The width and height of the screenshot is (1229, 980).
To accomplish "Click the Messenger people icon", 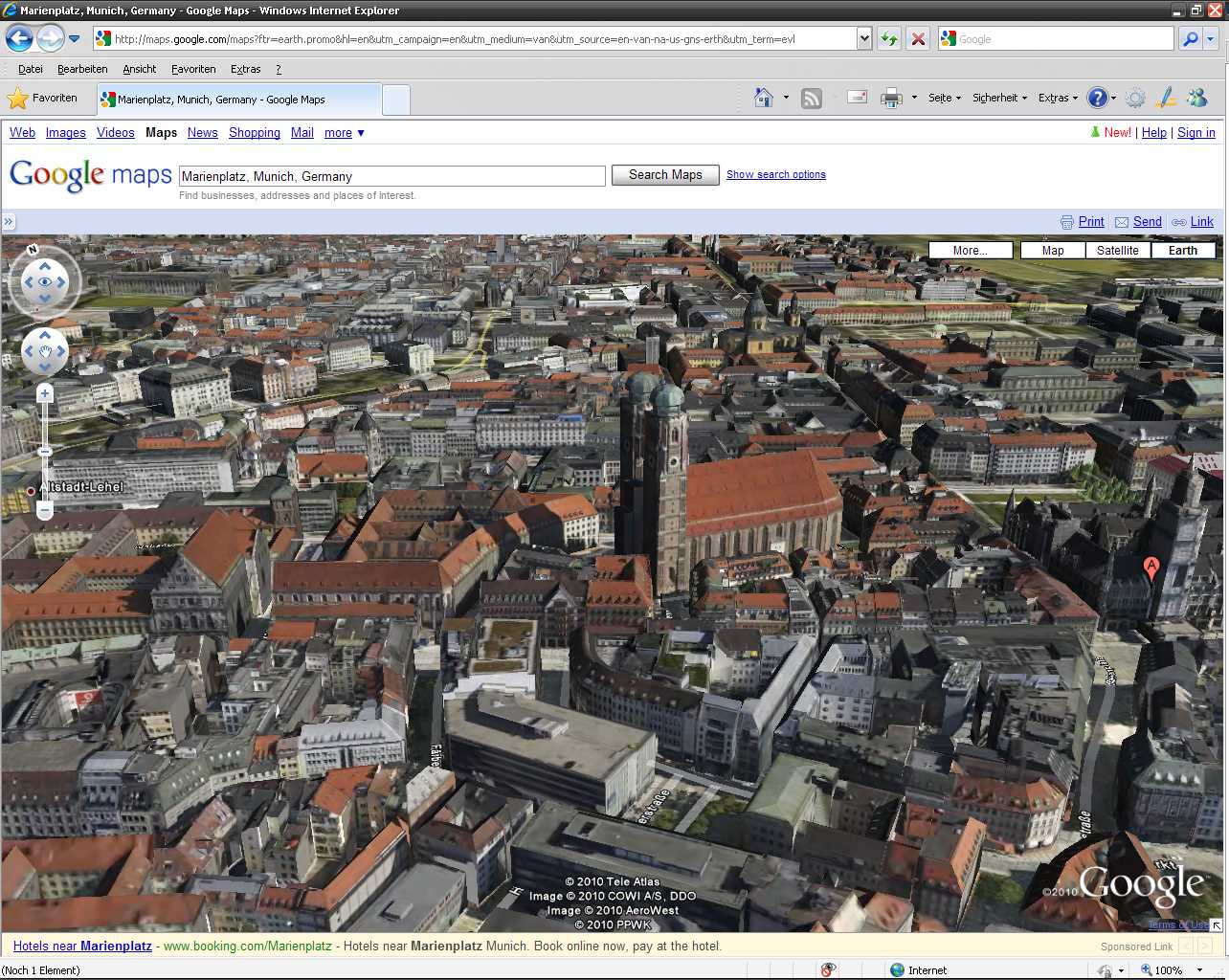I will tap(1196, 98).
